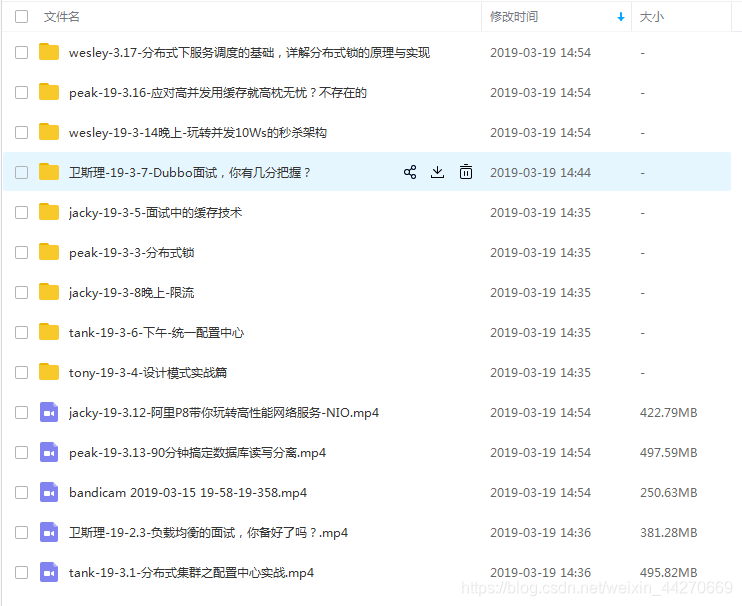The width and height of the screenshot is (742, 606).
Task: Check the box for jacky-19-3-5 folder
Action: tap(21, 212)
